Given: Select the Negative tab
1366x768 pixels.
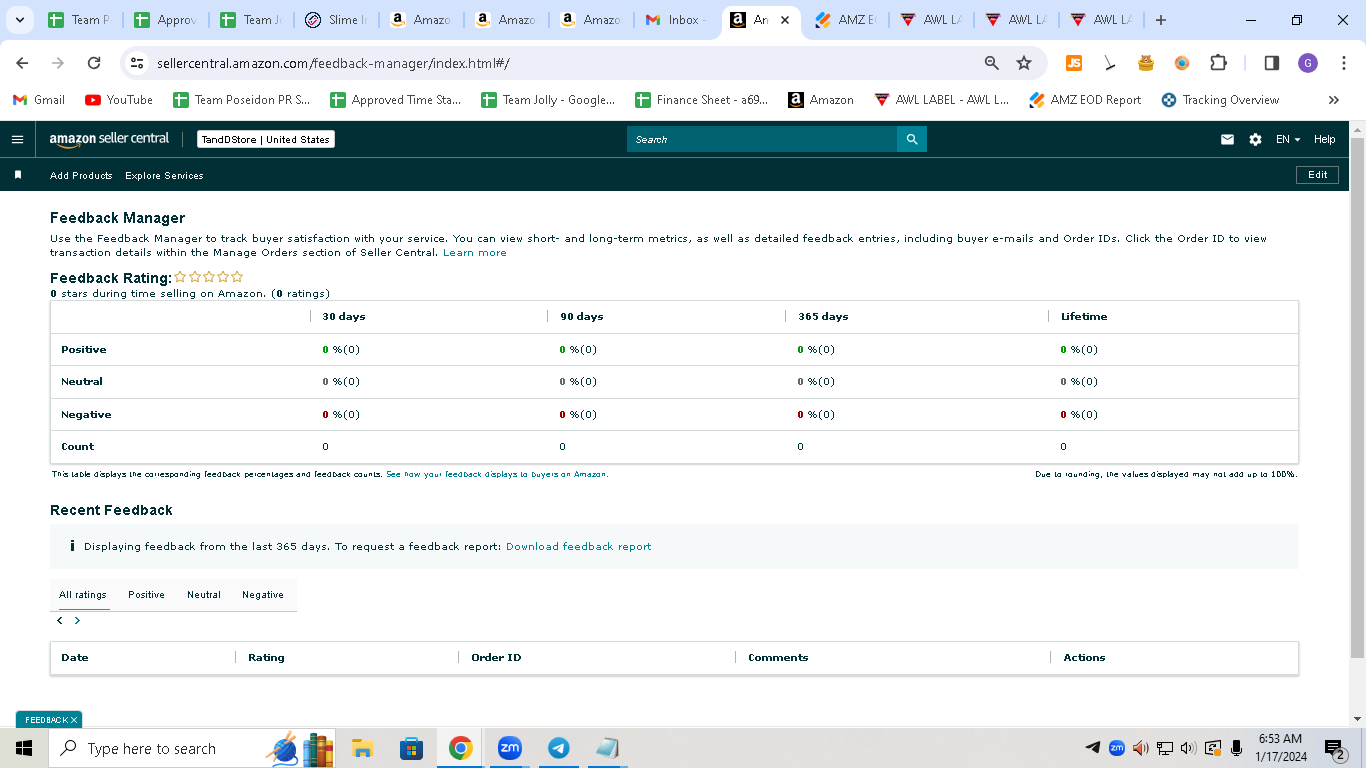Looking at the screenshot, I should click(263, 595).
